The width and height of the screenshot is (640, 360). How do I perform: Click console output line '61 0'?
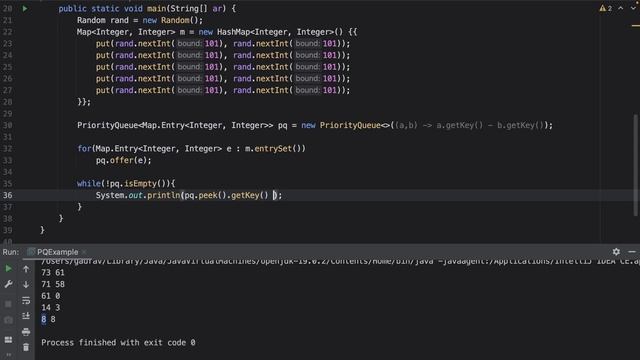coord(51,296)
